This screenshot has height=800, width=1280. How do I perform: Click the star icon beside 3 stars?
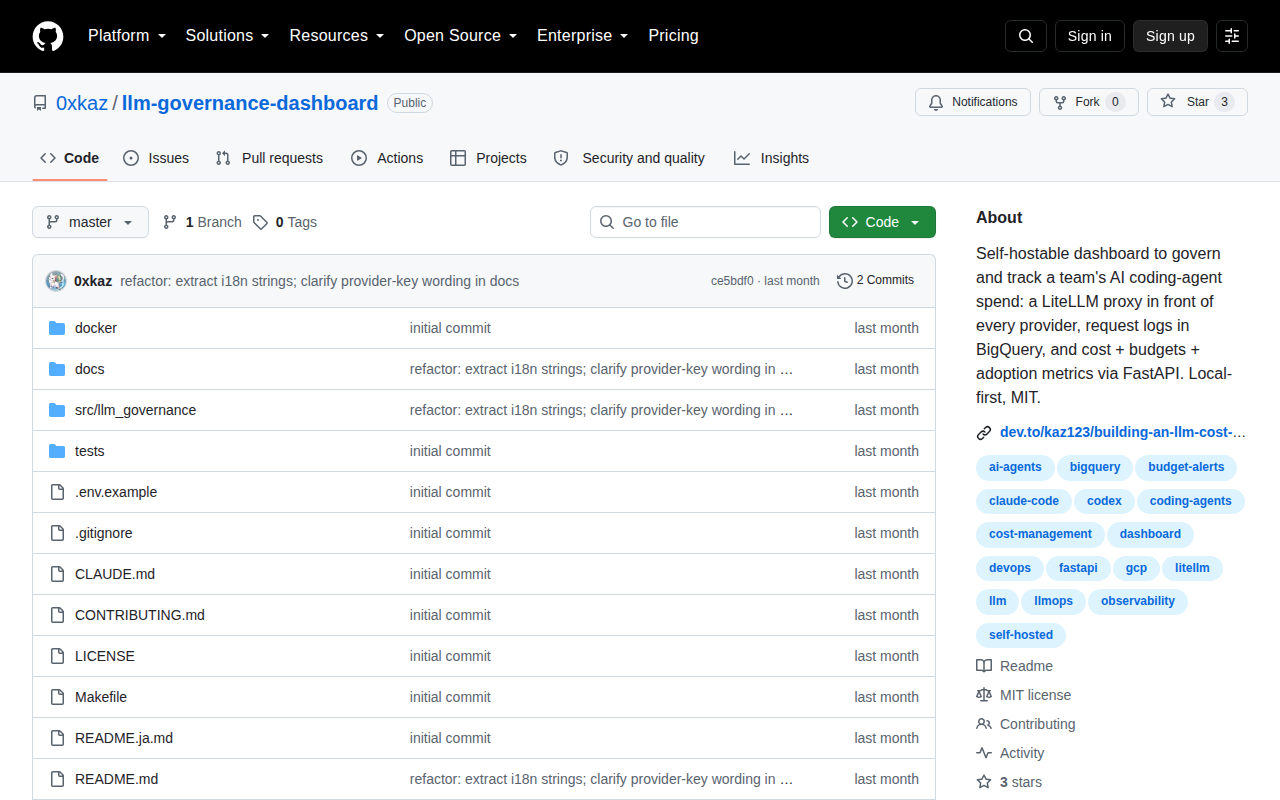[x=984, y=782]
